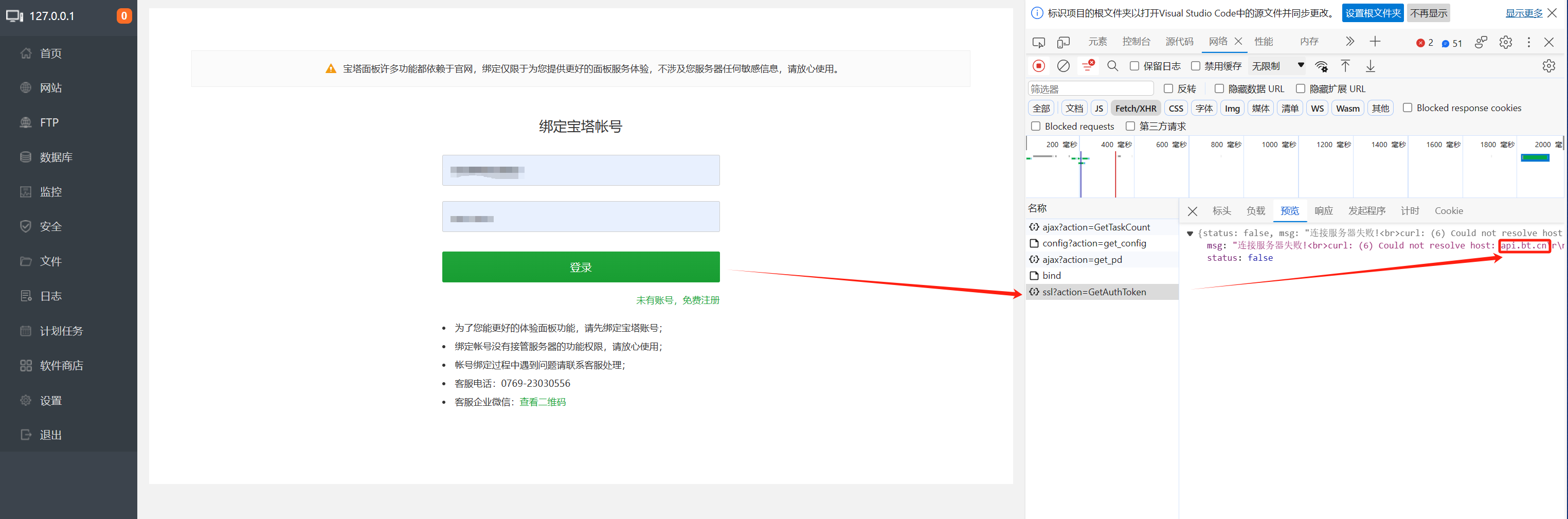
Task: Open the 监控 monitor icon
Action: [x=26, y=192]
